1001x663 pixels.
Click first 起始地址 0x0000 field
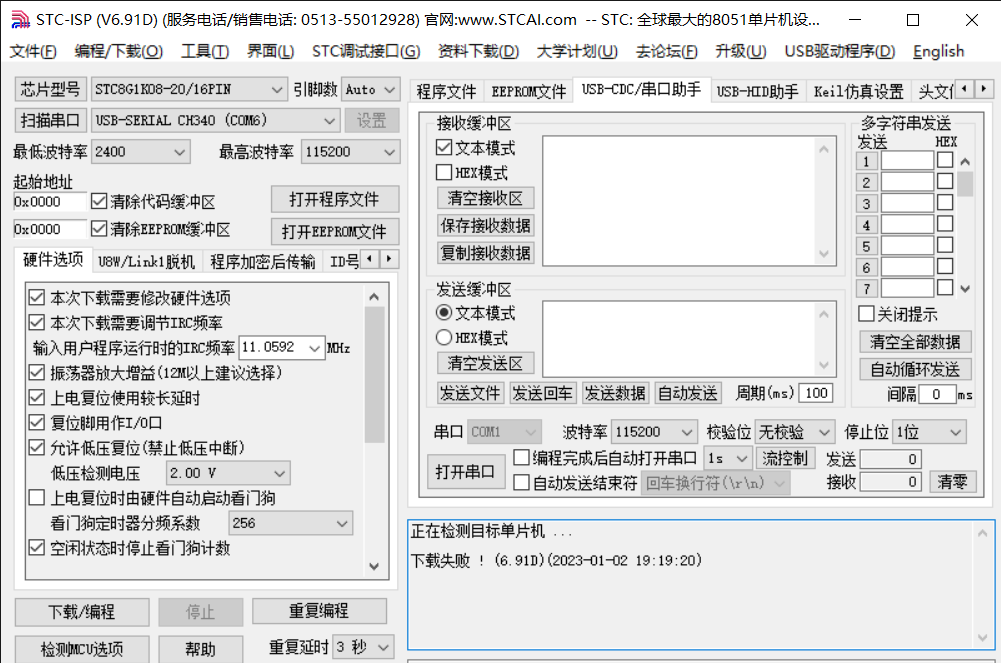coord(50,202)
